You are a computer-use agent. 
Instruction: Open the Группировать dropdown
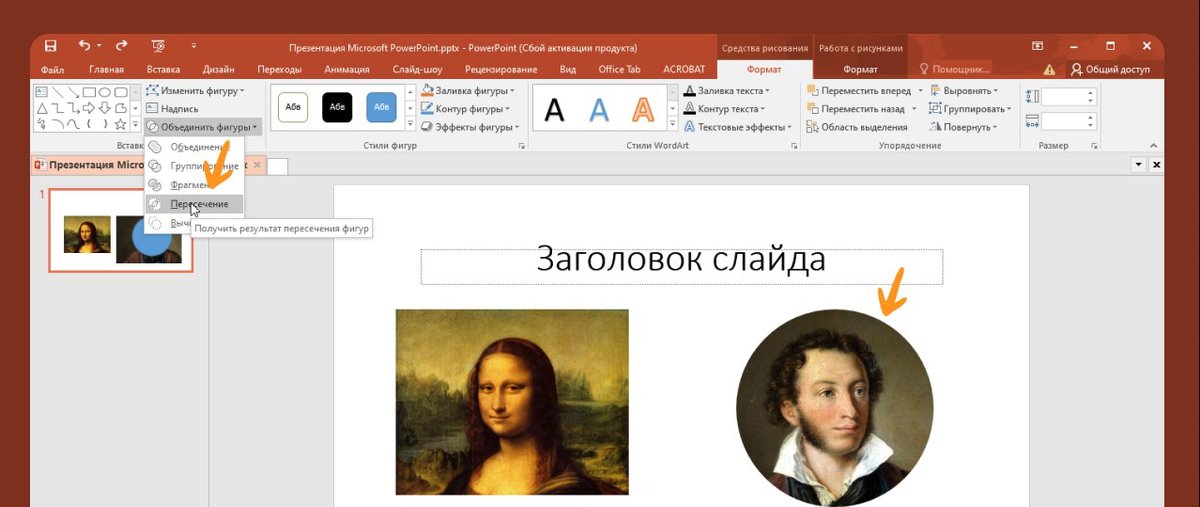tap(971, 108)
